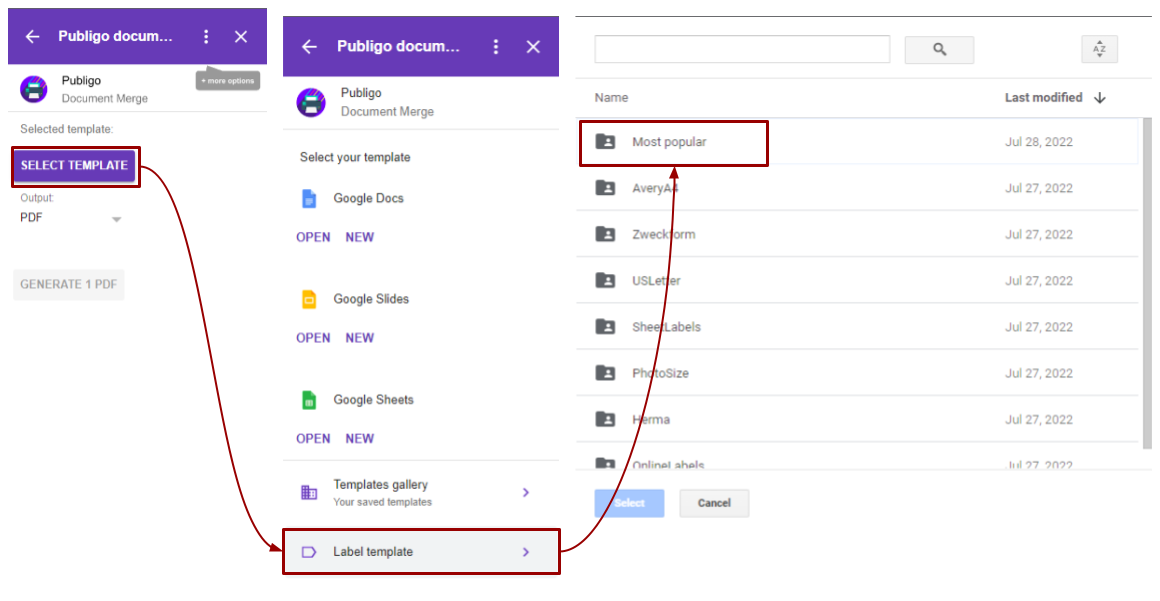Click PhotoSize folder icon
This screenshot has height=601, width=1160.
coord(605,373)
